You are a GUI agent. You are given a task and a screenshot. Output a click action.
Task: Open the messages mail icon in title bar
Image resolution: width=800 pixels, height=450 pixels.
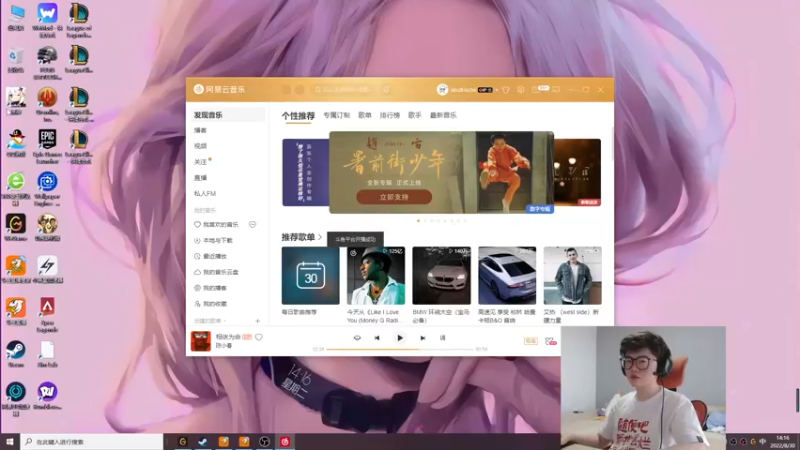click(x=535, y=90)
